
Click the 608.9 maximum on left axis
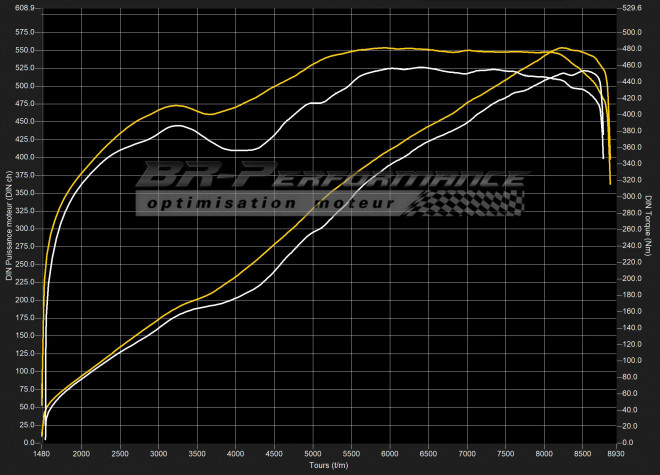tap(24, 8)
